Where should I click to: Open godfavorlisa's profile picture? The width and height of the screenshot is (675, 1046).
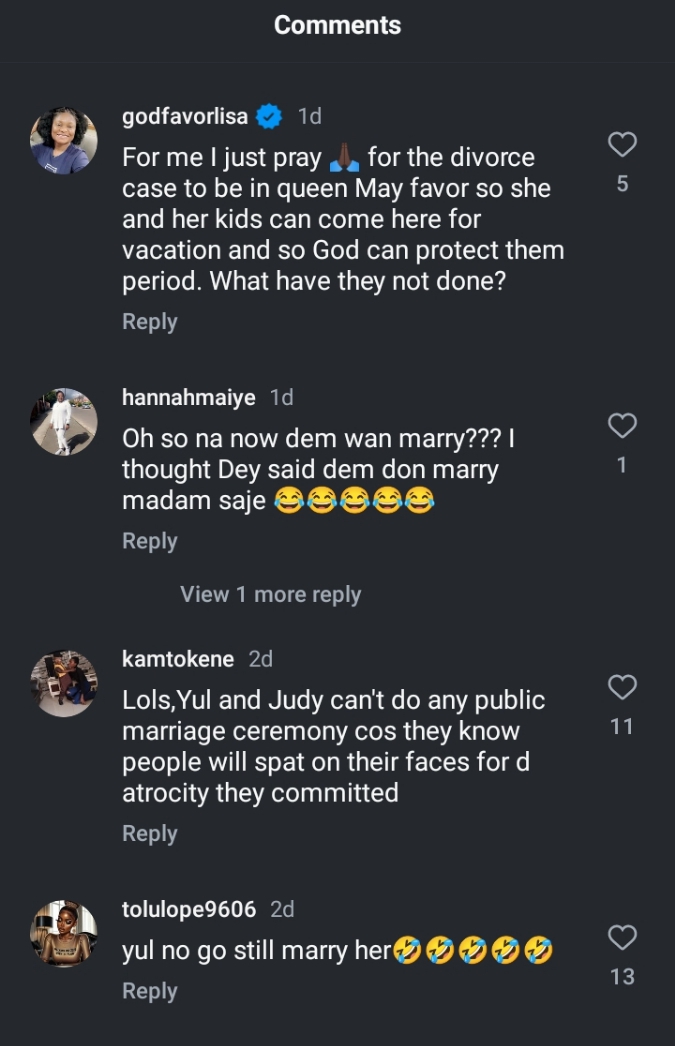[x=64, y=141]
